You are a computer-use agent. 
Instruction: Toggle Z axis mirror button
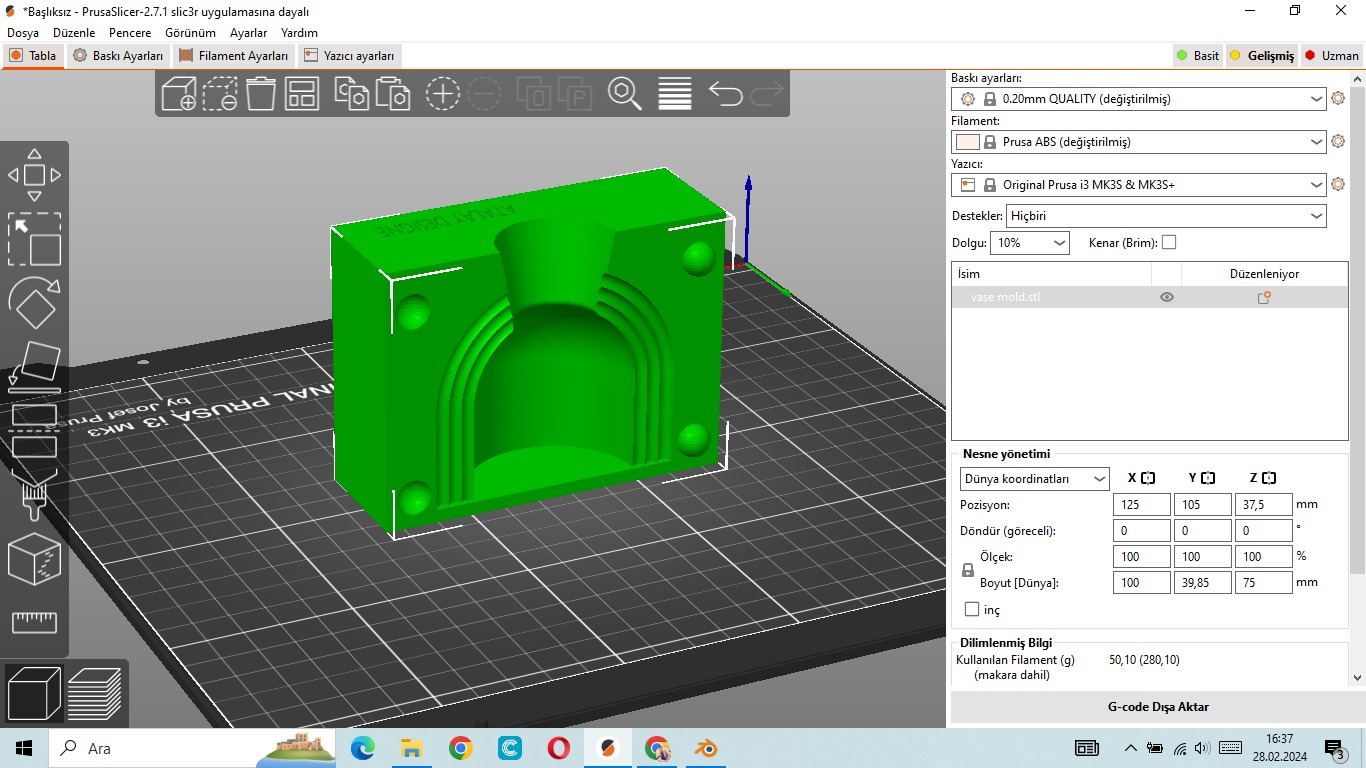tap(1269, 478)
